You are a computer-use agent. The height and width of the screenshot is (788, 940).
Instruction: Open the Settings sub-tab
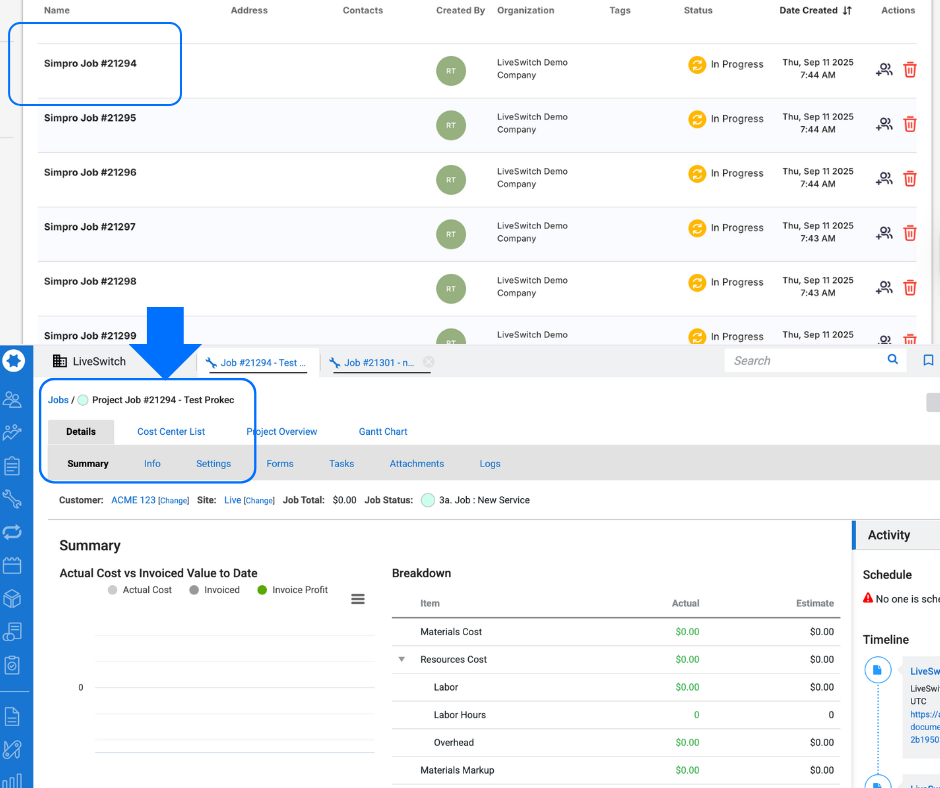pos(213,464)
